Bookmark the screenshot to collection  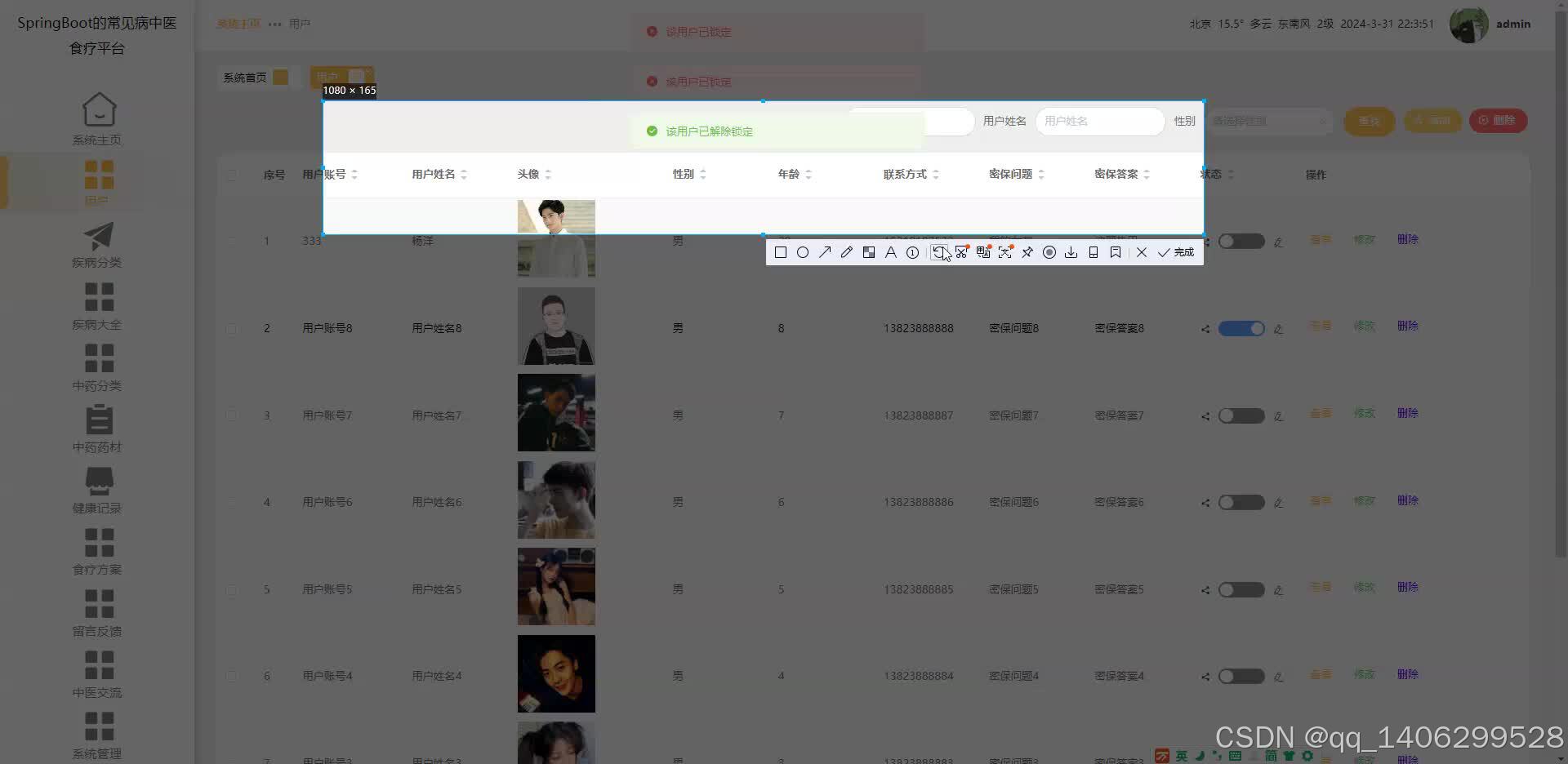[1116, 252]
